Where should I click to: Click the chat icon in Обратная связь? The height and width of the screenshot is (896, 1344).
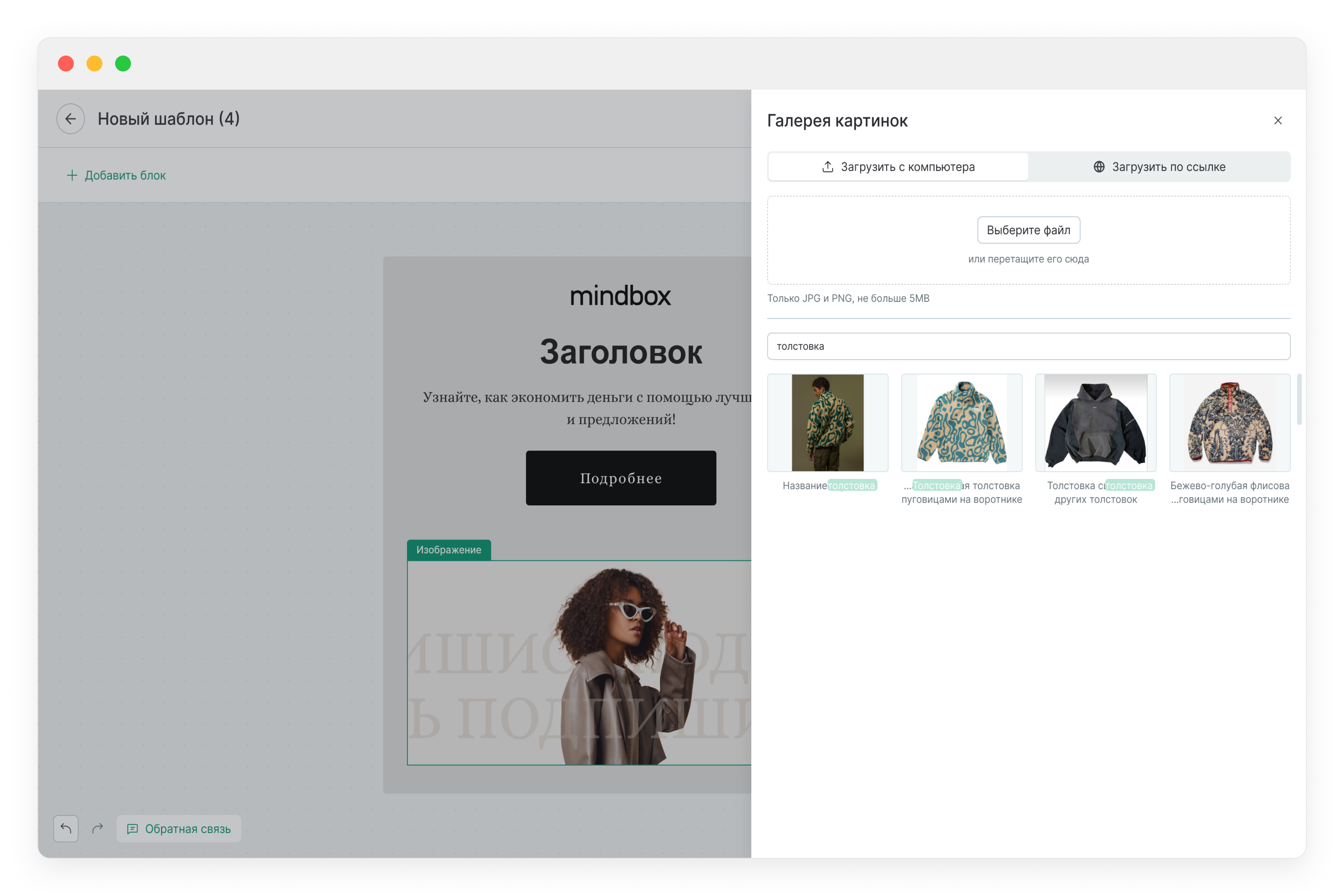(x=132, y=828)
